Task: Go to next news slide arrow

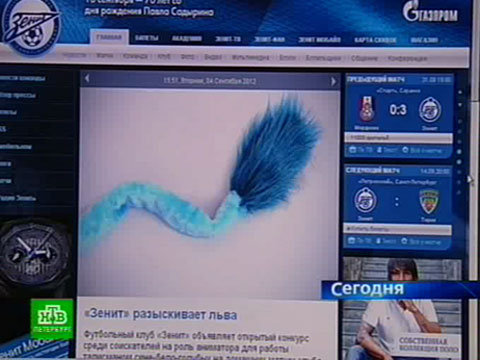Action: pyautogui.click(x=333, y=81)
